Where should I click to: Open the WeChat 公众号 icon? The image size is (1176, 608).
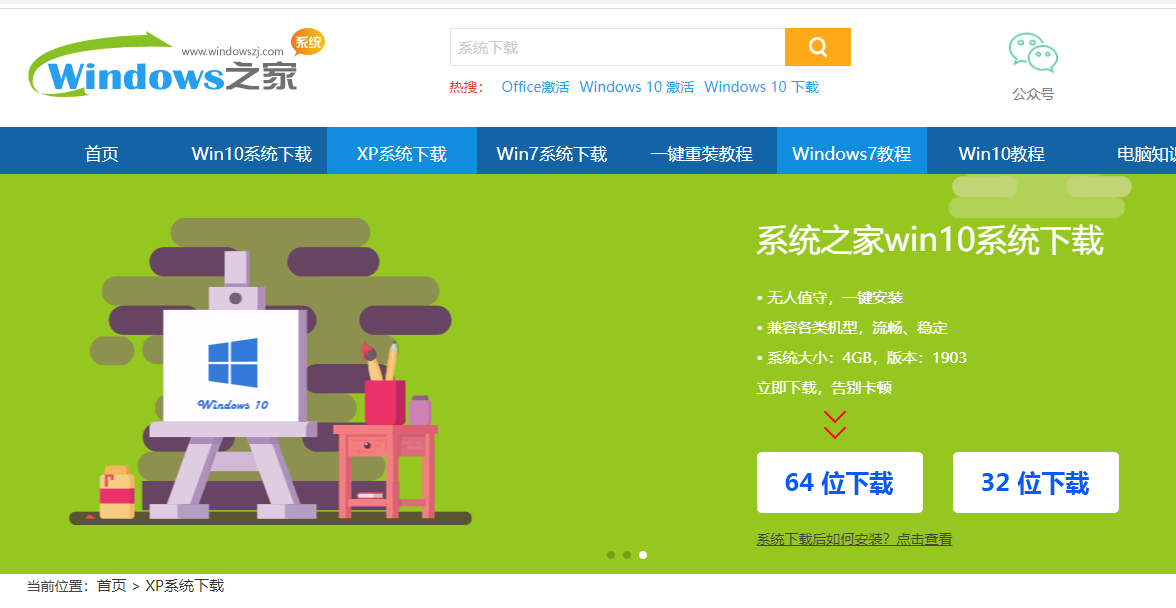pyautogui.click(x=1033, y=54)
